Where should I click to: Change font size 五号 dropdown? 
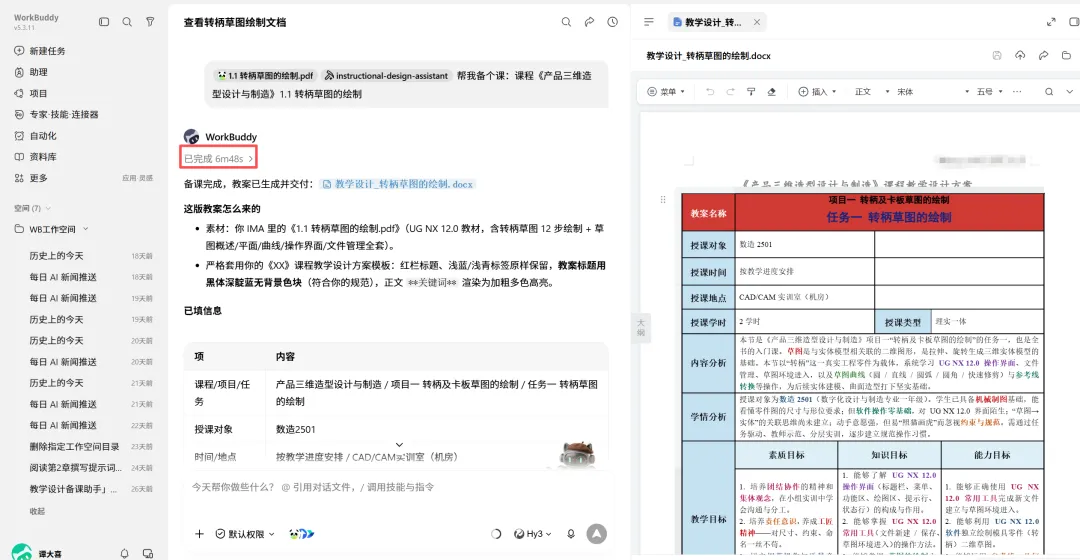(990, 92)
